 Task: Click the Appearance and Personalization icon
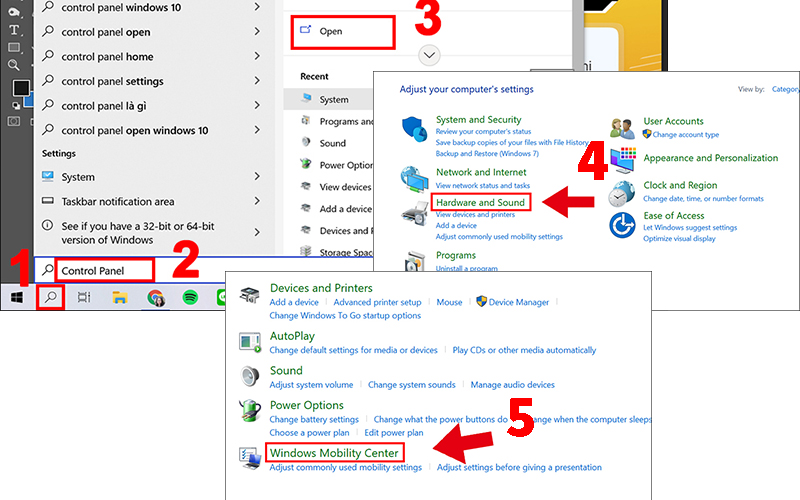623,160
